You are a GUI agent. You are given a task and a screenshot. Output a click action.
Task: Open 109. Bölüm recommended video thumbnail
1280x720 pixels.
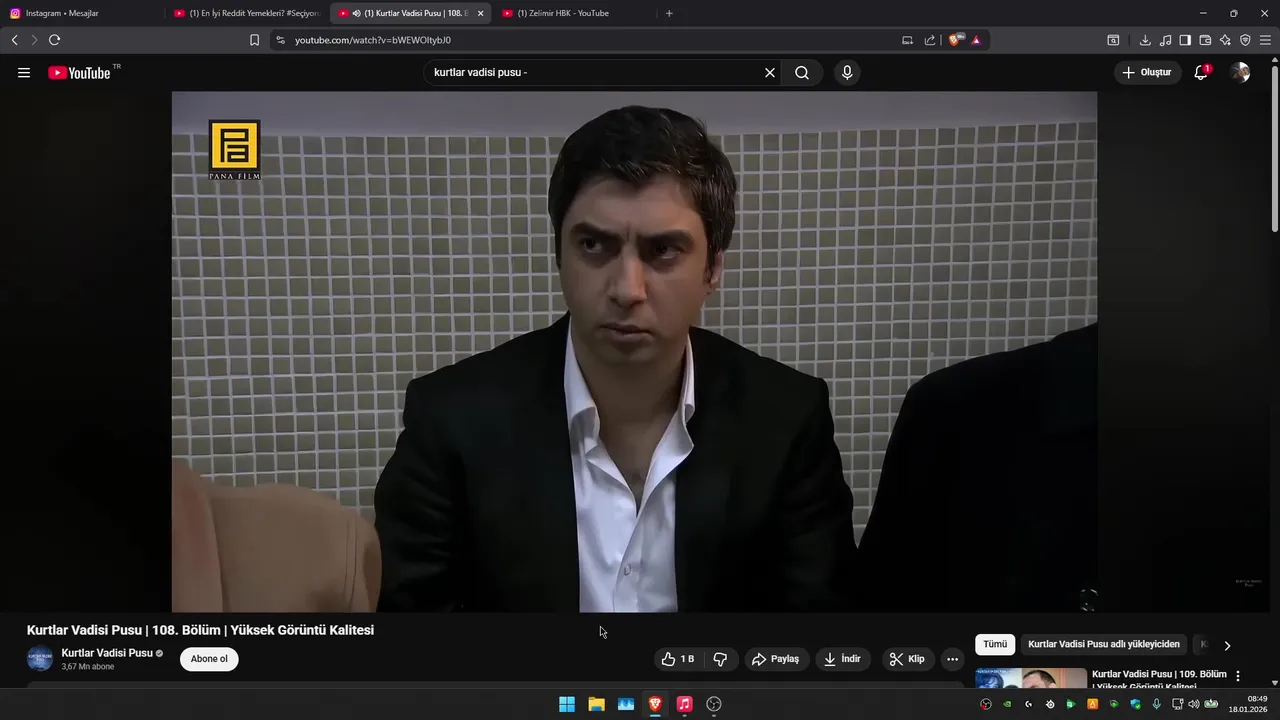tap(1031, 678)
